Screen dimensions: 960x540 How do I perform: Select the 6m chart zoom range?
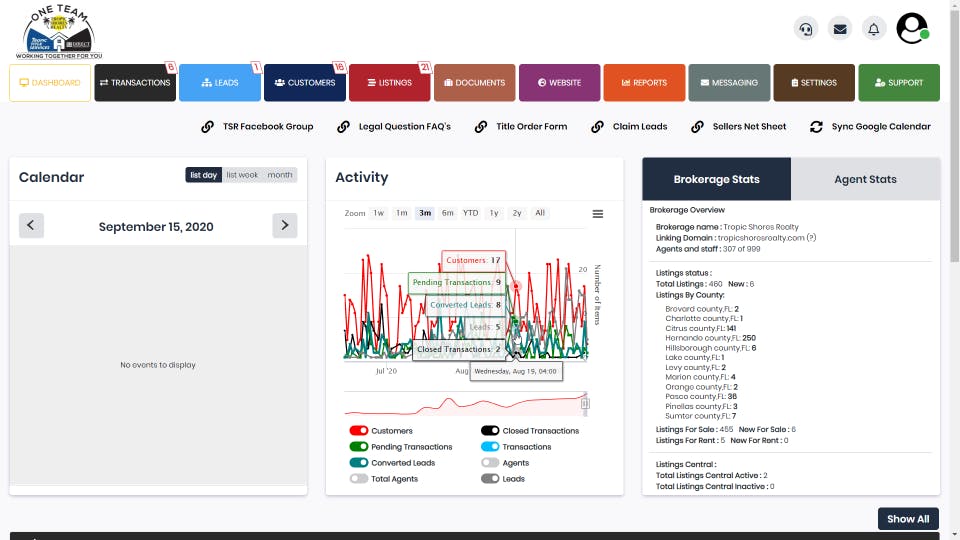(448, 213)
